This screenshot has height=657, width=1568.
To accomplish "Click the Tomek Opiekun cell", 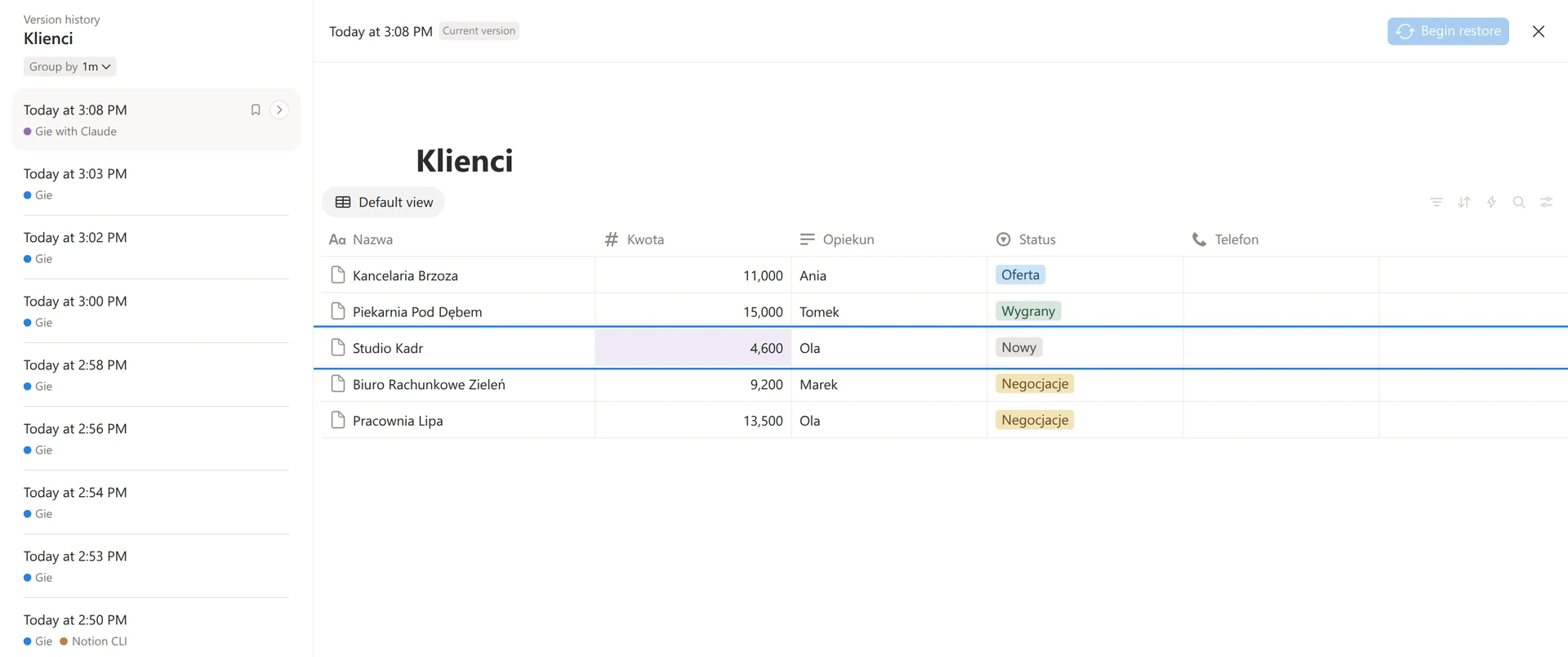I will point(889,311).
